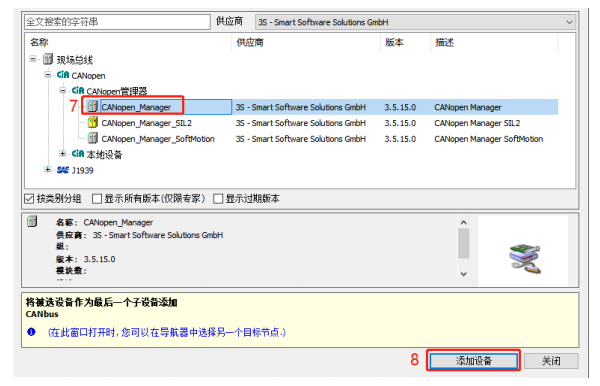Select the CANopen_Manager_SIL2 tree item
600x386 pixels.
click(x=147, y=123)
